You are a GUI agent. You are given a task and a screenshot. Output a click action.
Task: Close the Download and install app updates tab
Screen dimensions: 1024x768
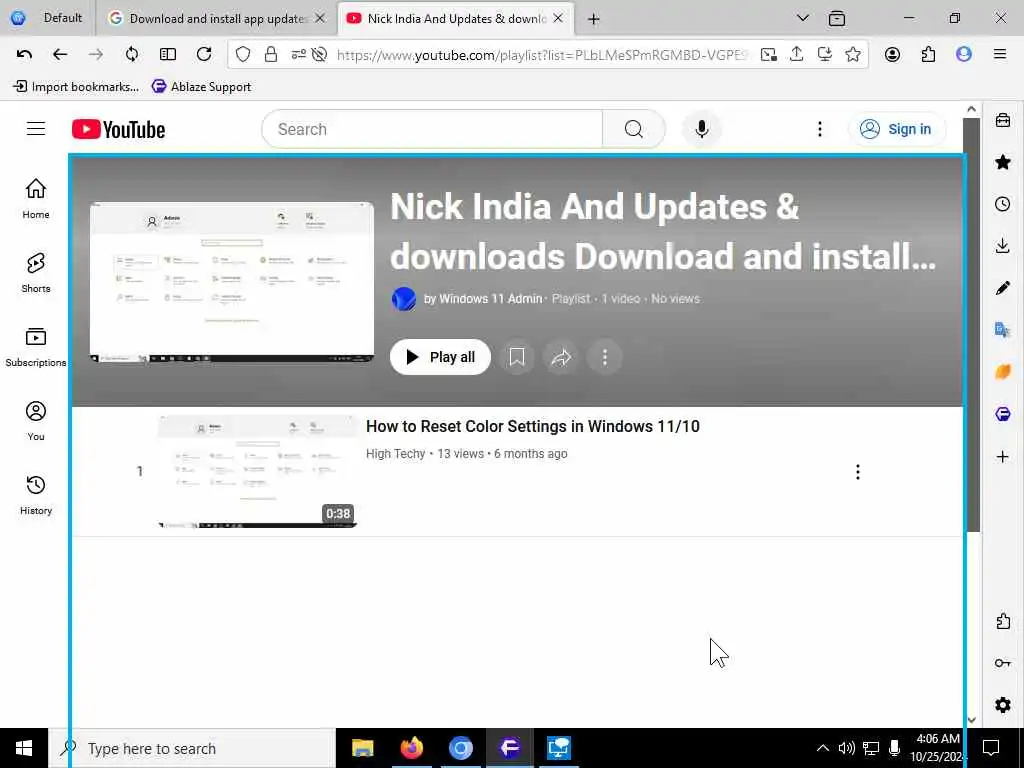point(320,18)
